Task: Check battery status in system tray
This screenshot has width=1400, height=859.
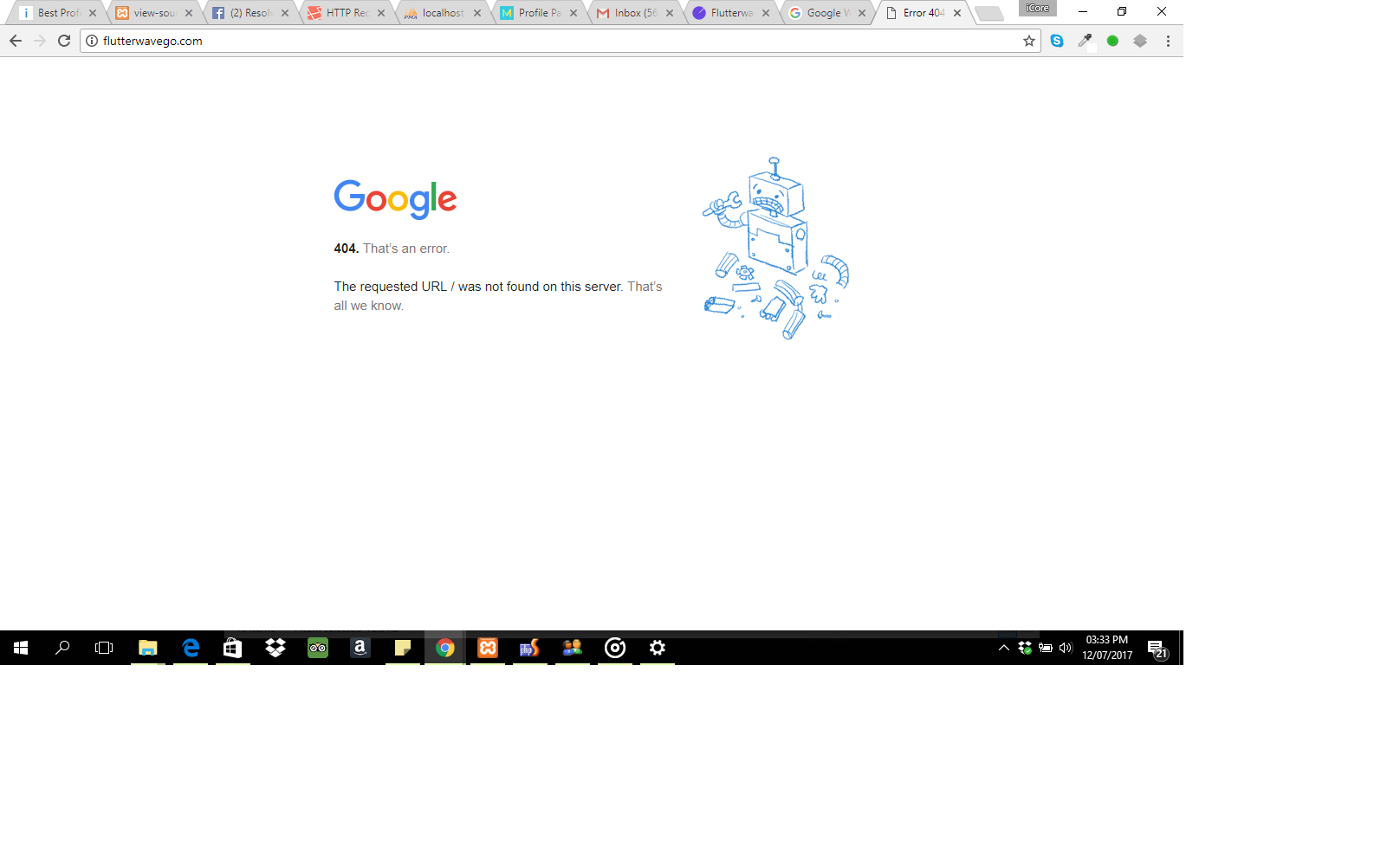Action: 1046,648
